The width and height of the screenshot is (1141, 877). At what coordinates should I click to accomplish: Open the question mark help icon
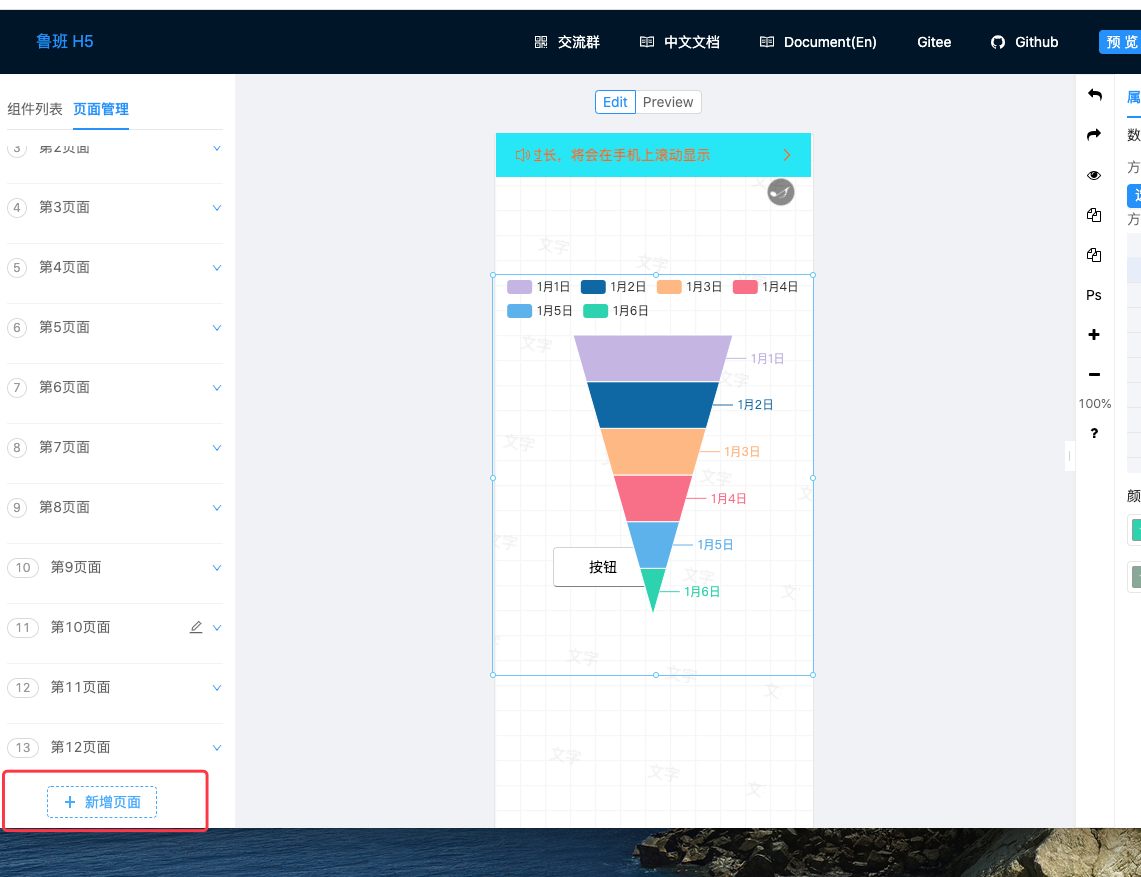point(1094,433)
